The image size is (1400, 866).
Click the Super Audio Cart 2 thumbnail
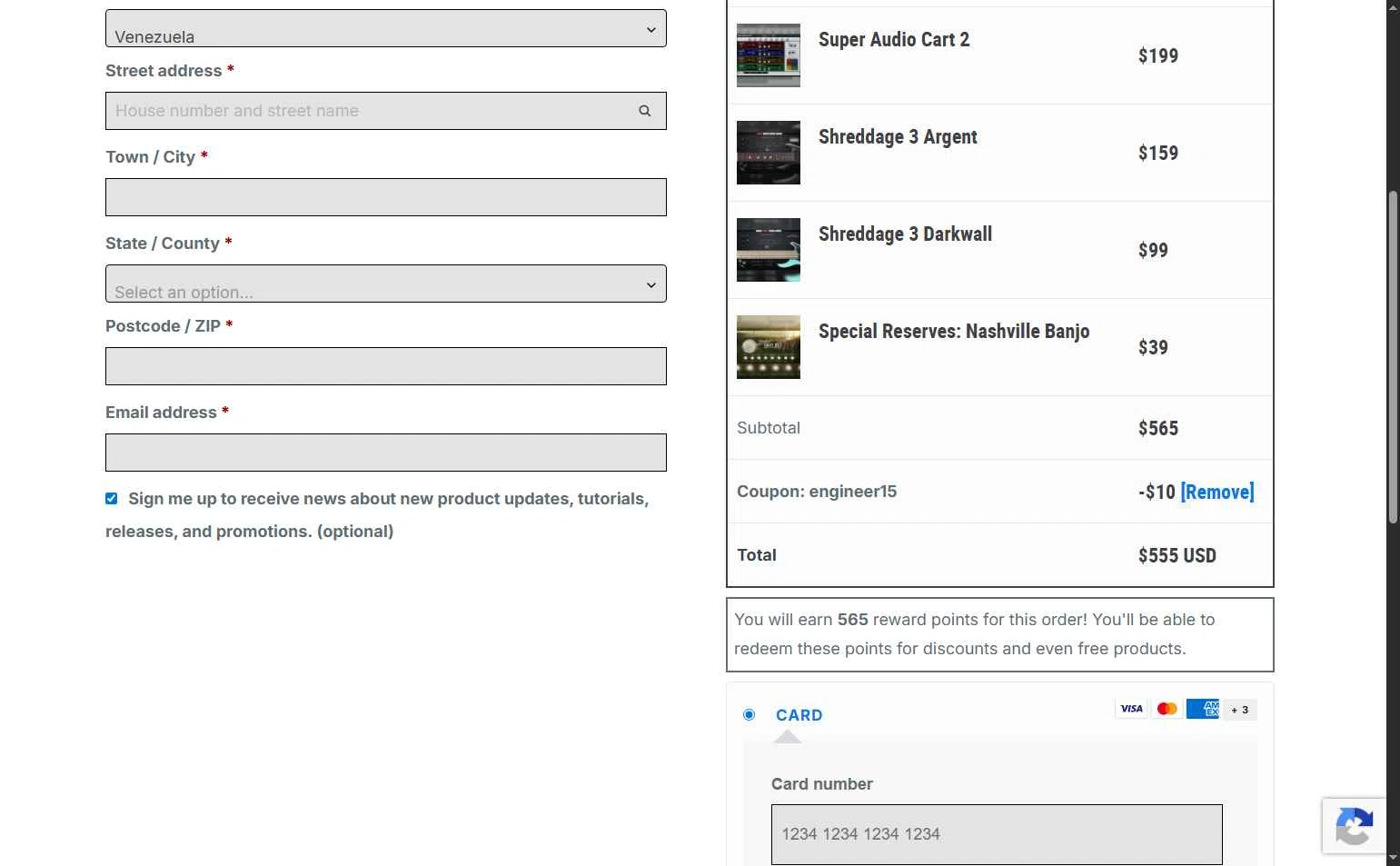point(769,55)
